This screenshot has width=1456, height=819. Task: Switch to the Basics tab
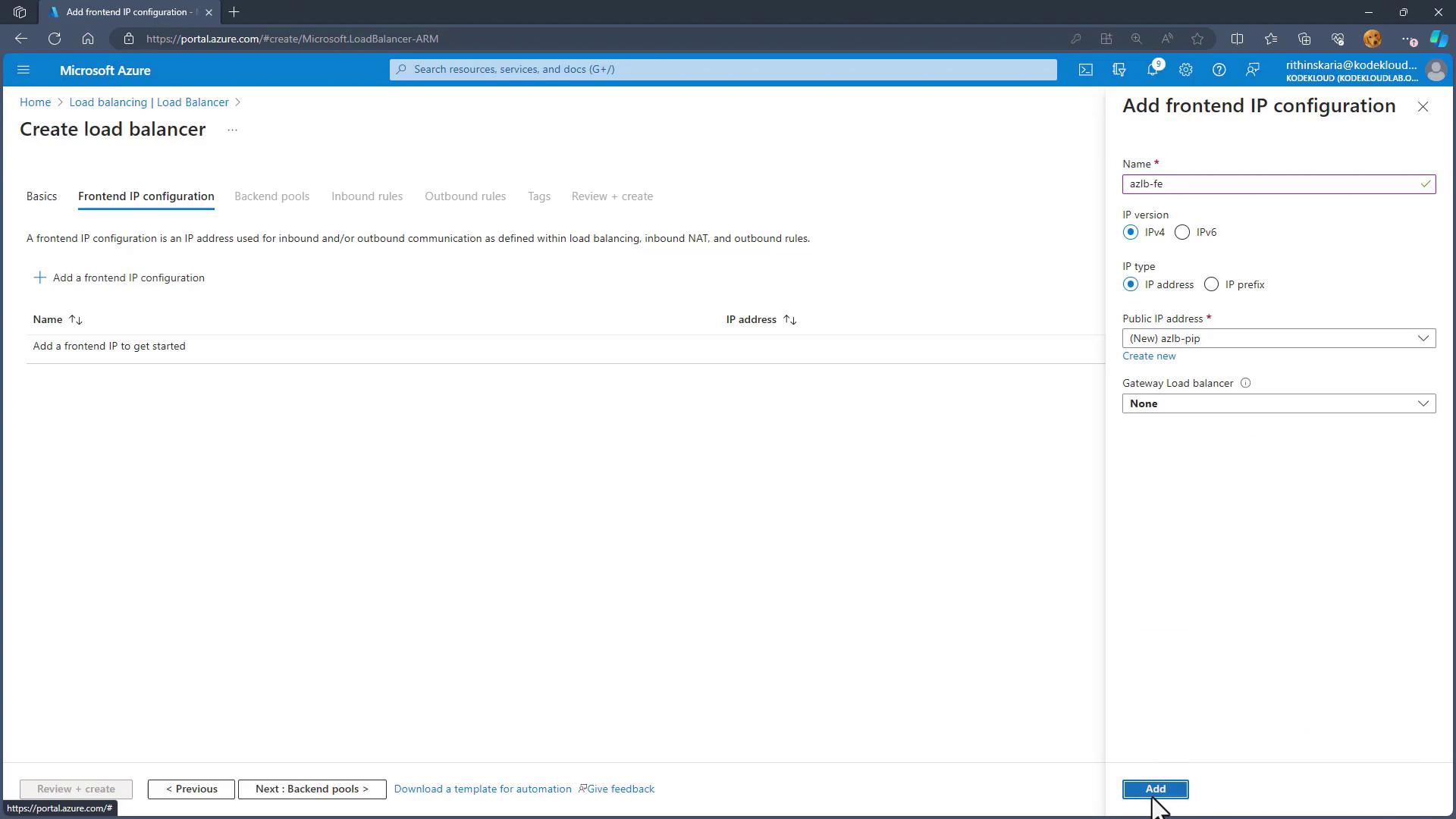(x=42, y=196)
